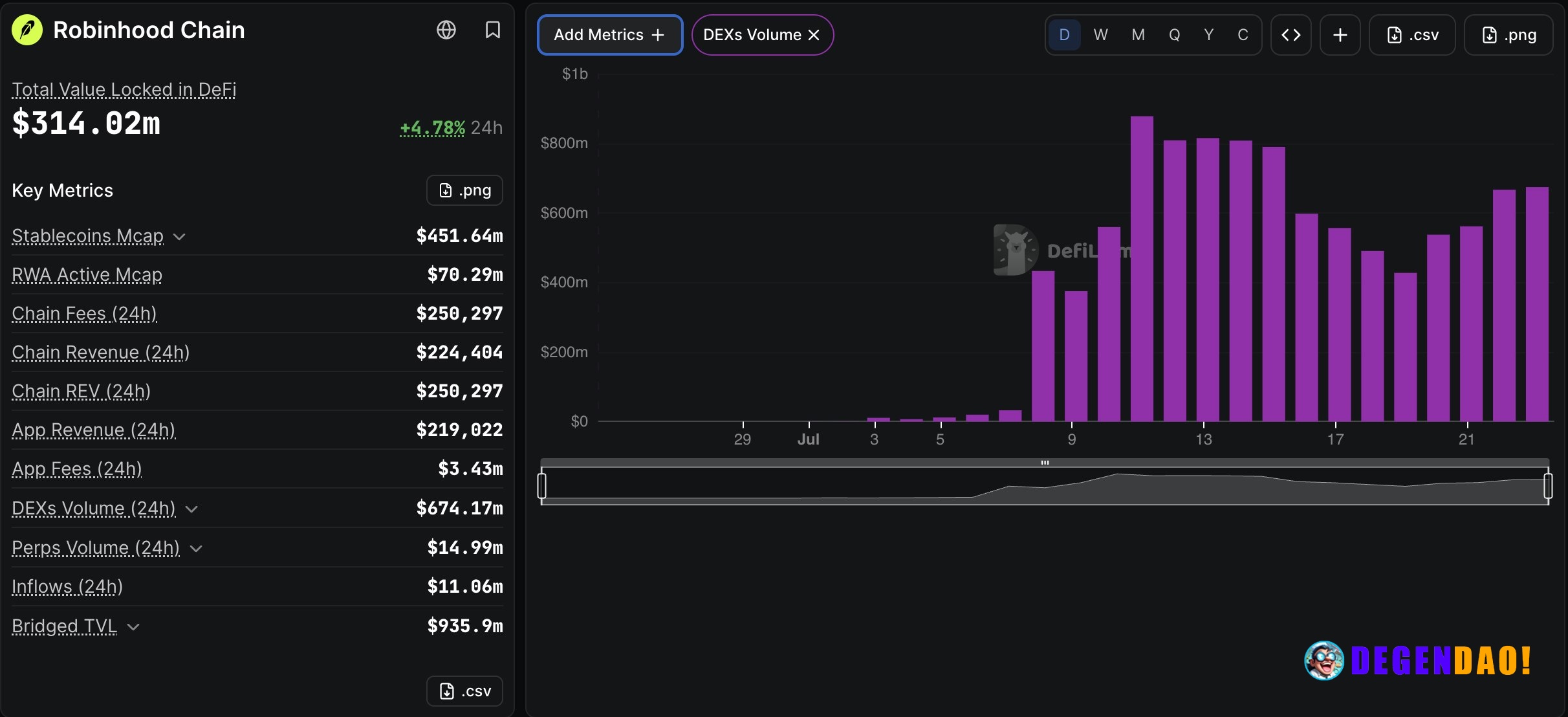Image resolution: width=1568 pixels, height=717 pixels.
Task: Download Key Metrics as .csv
Action: click(464, 691)
